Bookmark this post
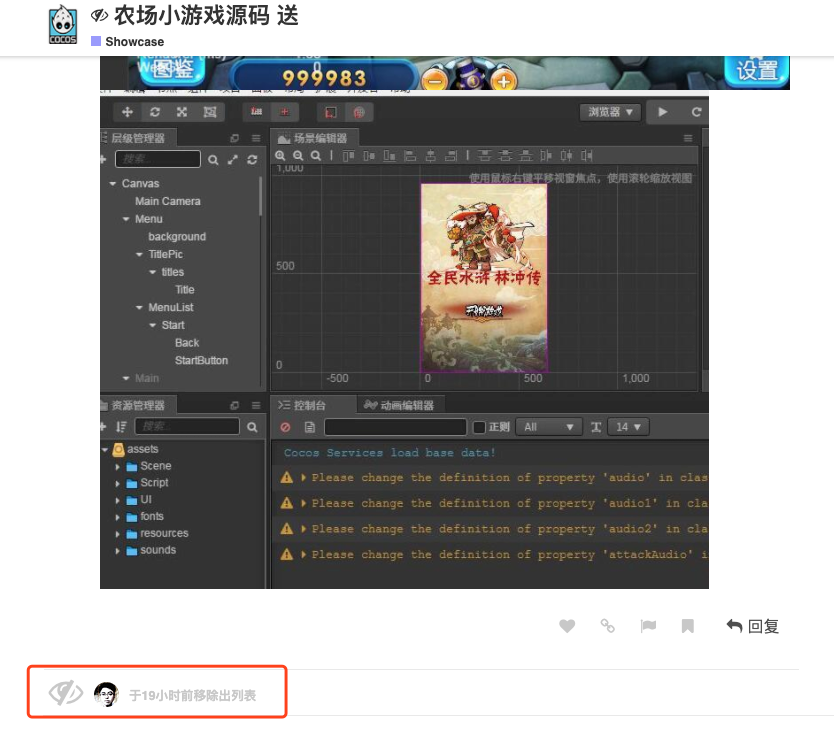This screenshot has height=729, width=834. pyautogui.click(x=688, y=626)
